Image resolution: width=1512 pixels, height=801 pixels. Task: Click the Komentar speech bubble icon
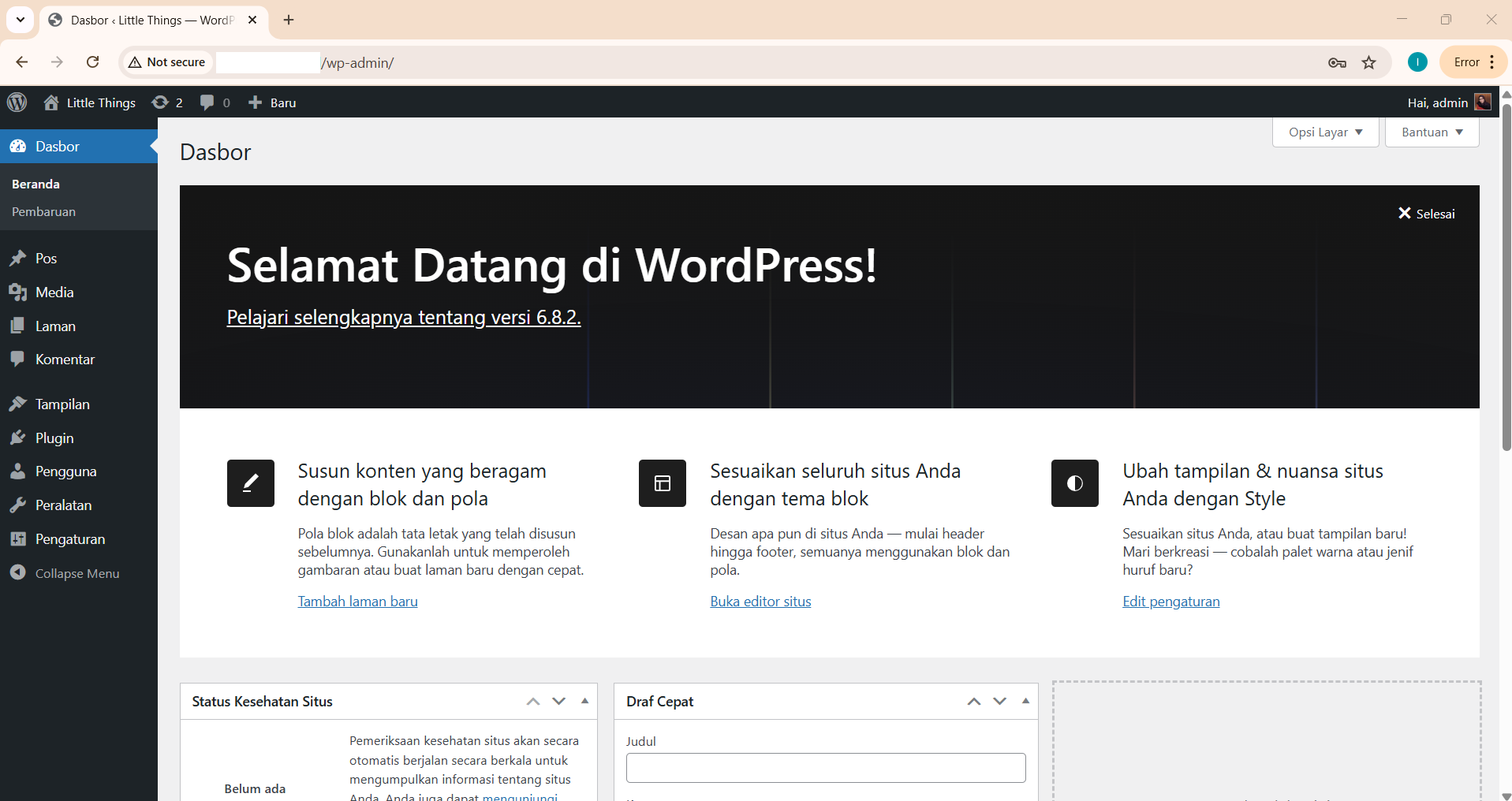pyautogui.click(x=19, y=359)
